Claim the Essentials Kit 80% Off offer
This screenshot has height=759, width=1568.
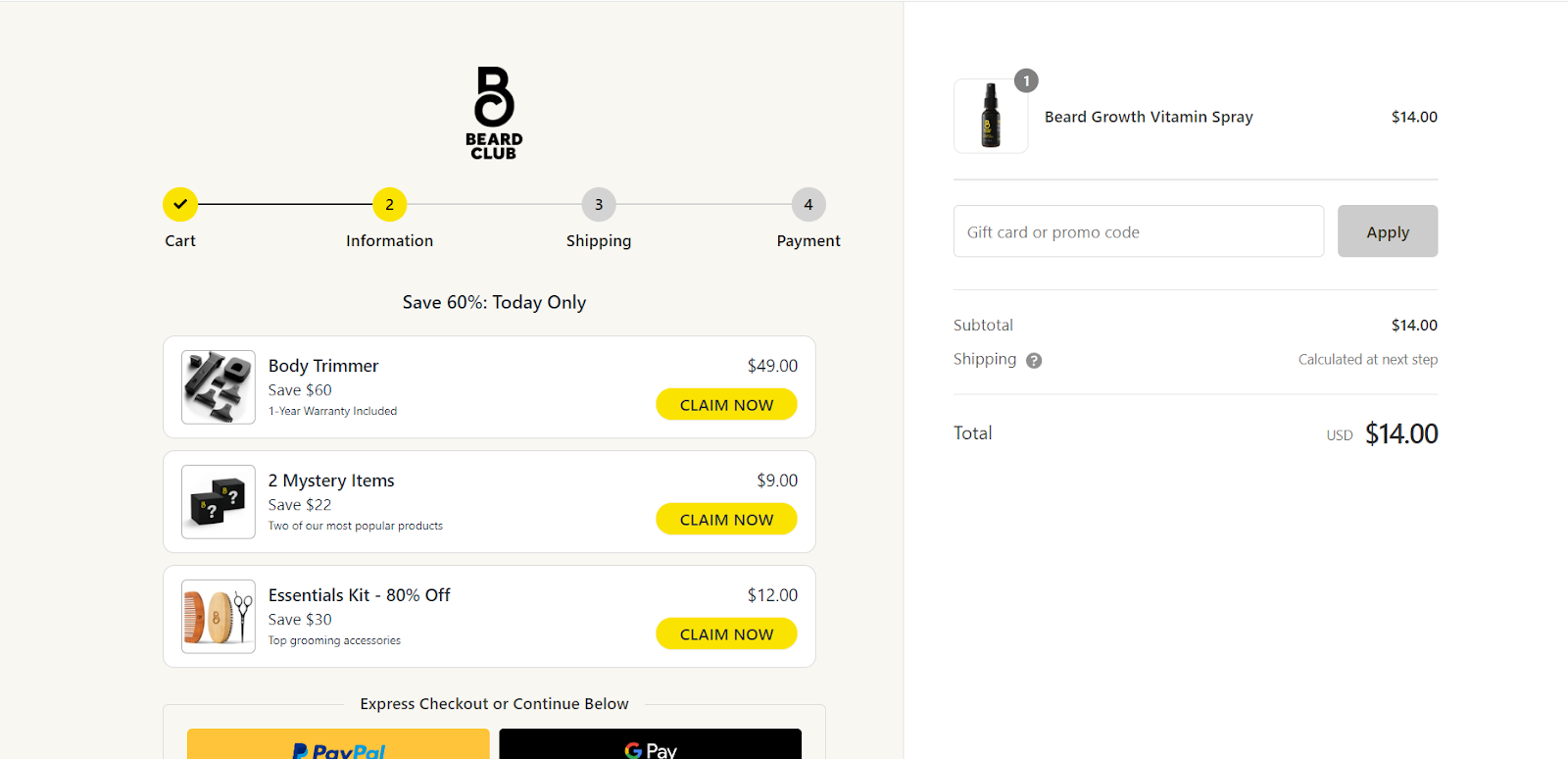click(726, 633)
